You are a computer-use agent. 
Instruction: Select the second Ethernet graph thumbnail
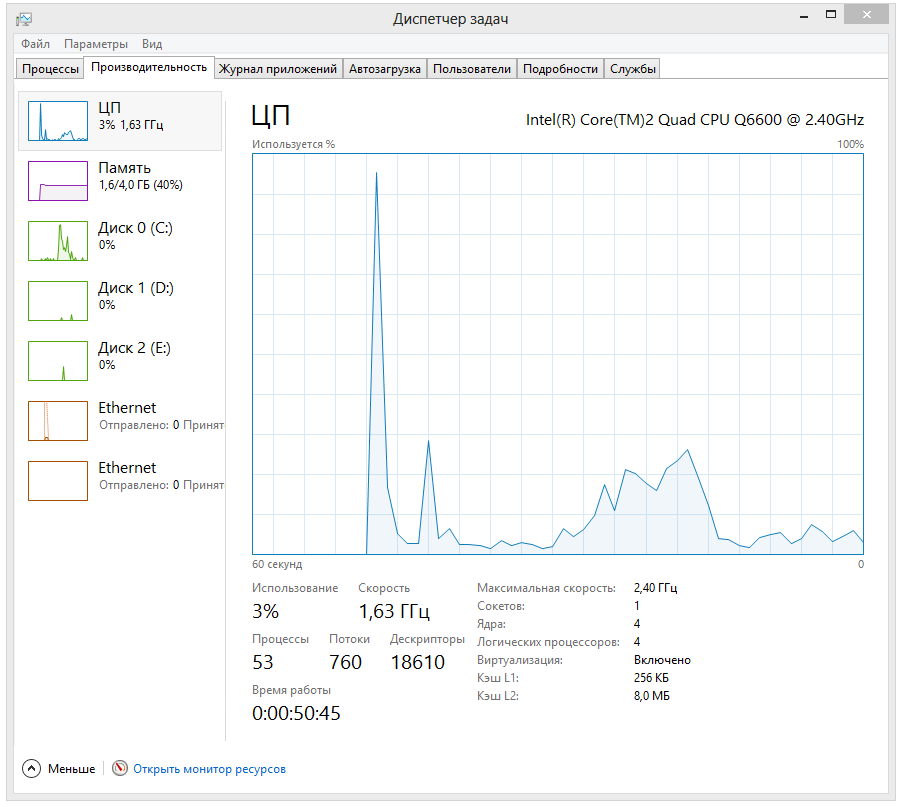tap(58, 481)
